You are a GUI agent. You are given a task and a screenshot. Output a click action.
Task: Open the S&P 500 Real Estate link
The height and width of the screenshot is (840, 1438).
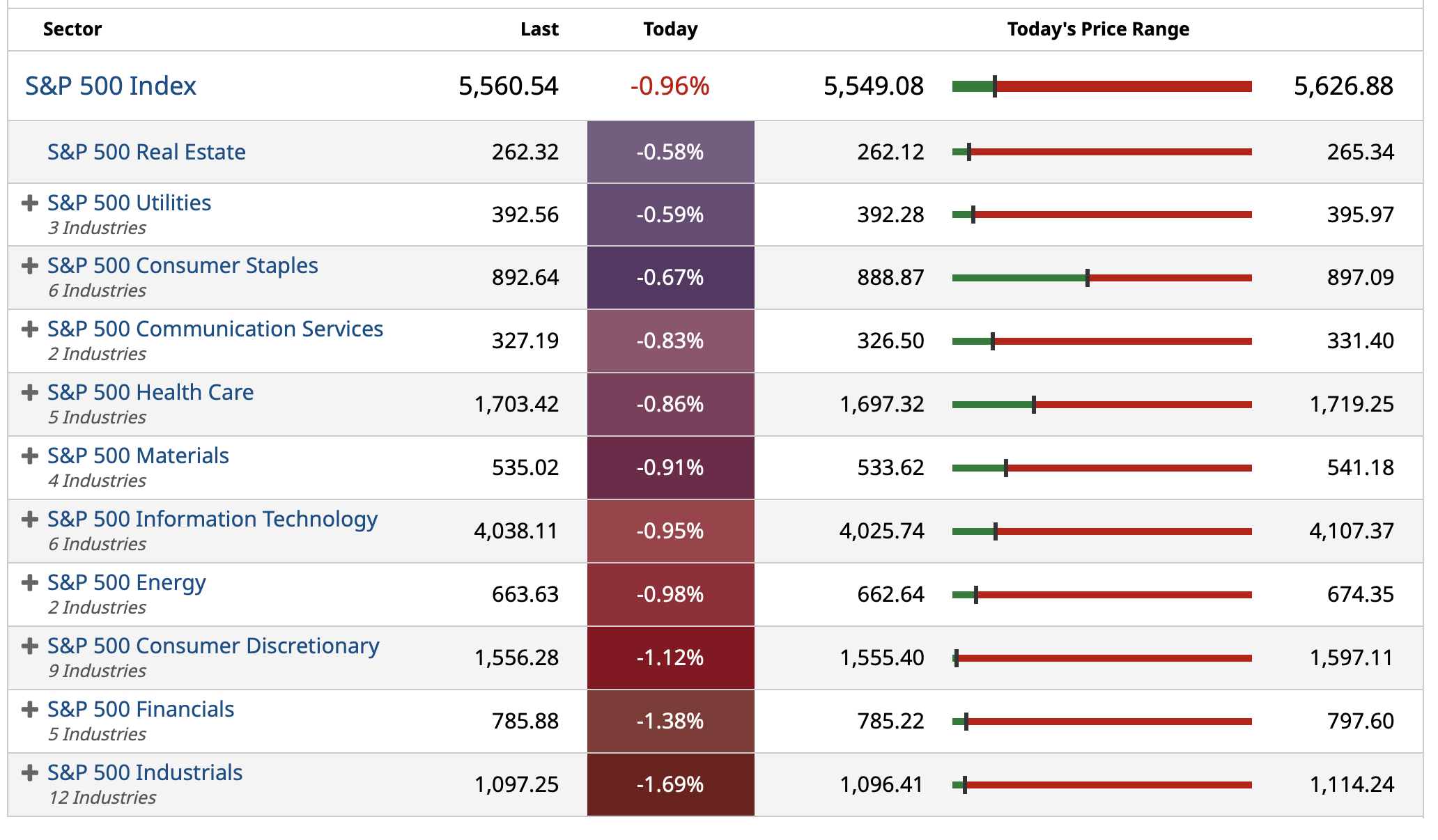[146, 152]
